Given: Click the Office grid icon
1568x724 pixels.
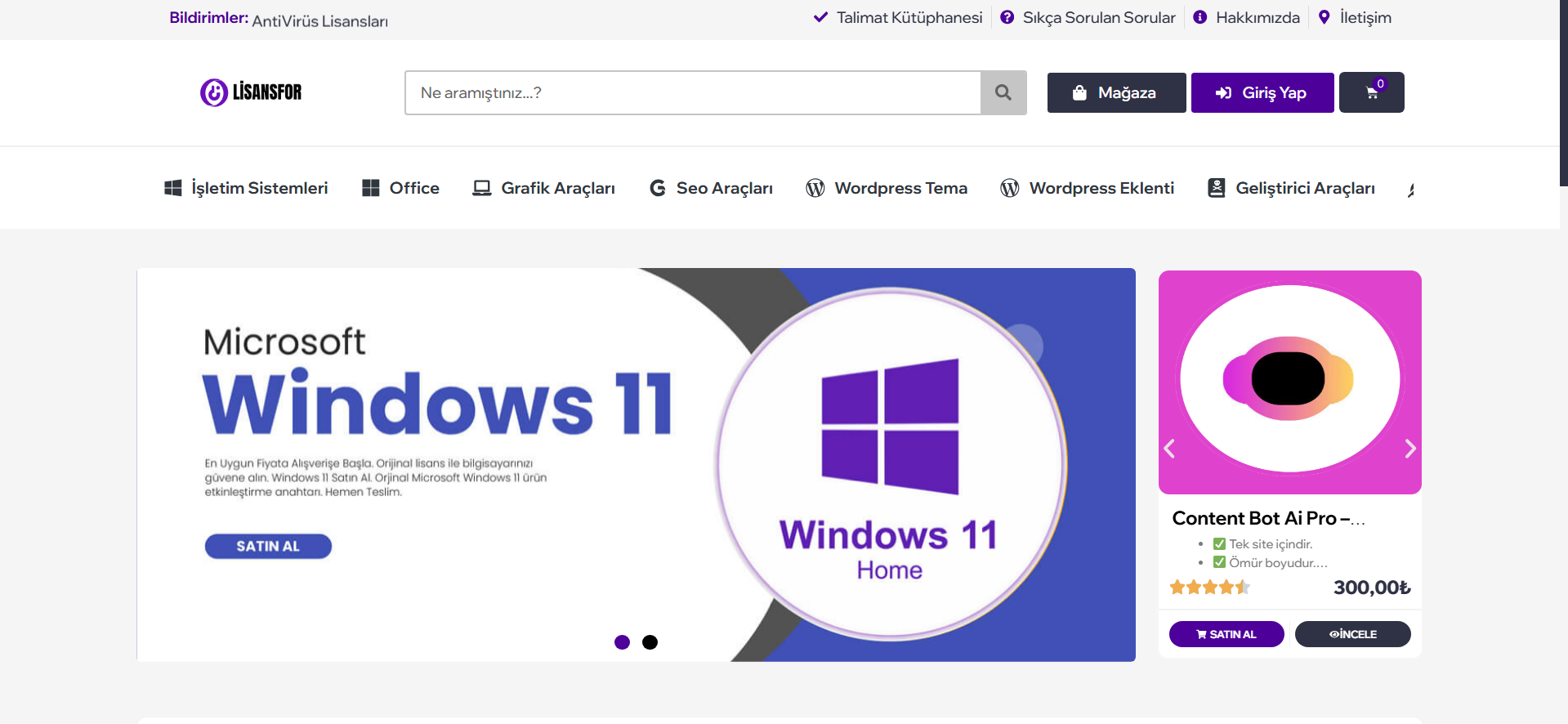Looking at the screenshot, I should click(371, 188).
